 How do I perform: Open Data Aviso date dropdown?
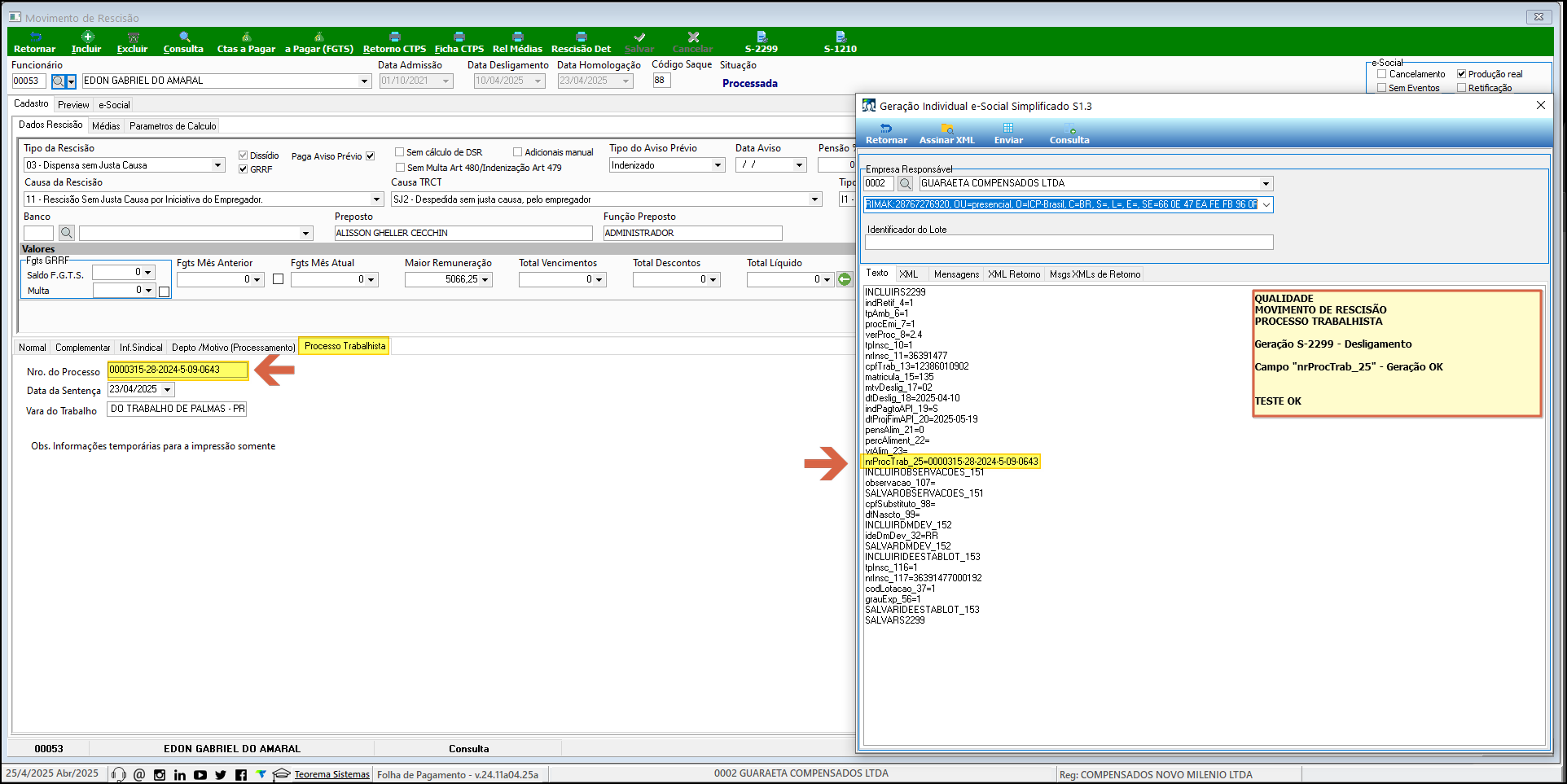(799, 165)
